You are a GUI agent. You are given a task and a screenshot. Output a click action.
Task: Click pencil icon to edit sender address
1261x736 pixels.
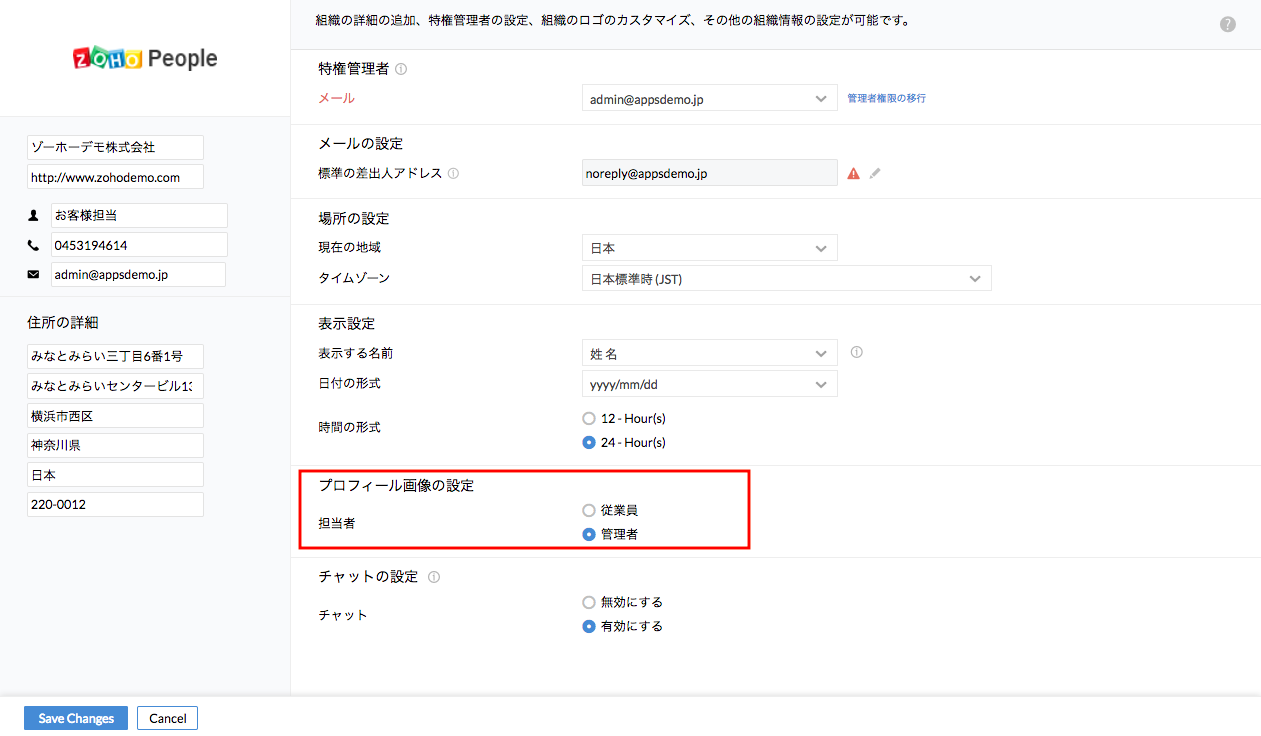(x=875, y=173)
